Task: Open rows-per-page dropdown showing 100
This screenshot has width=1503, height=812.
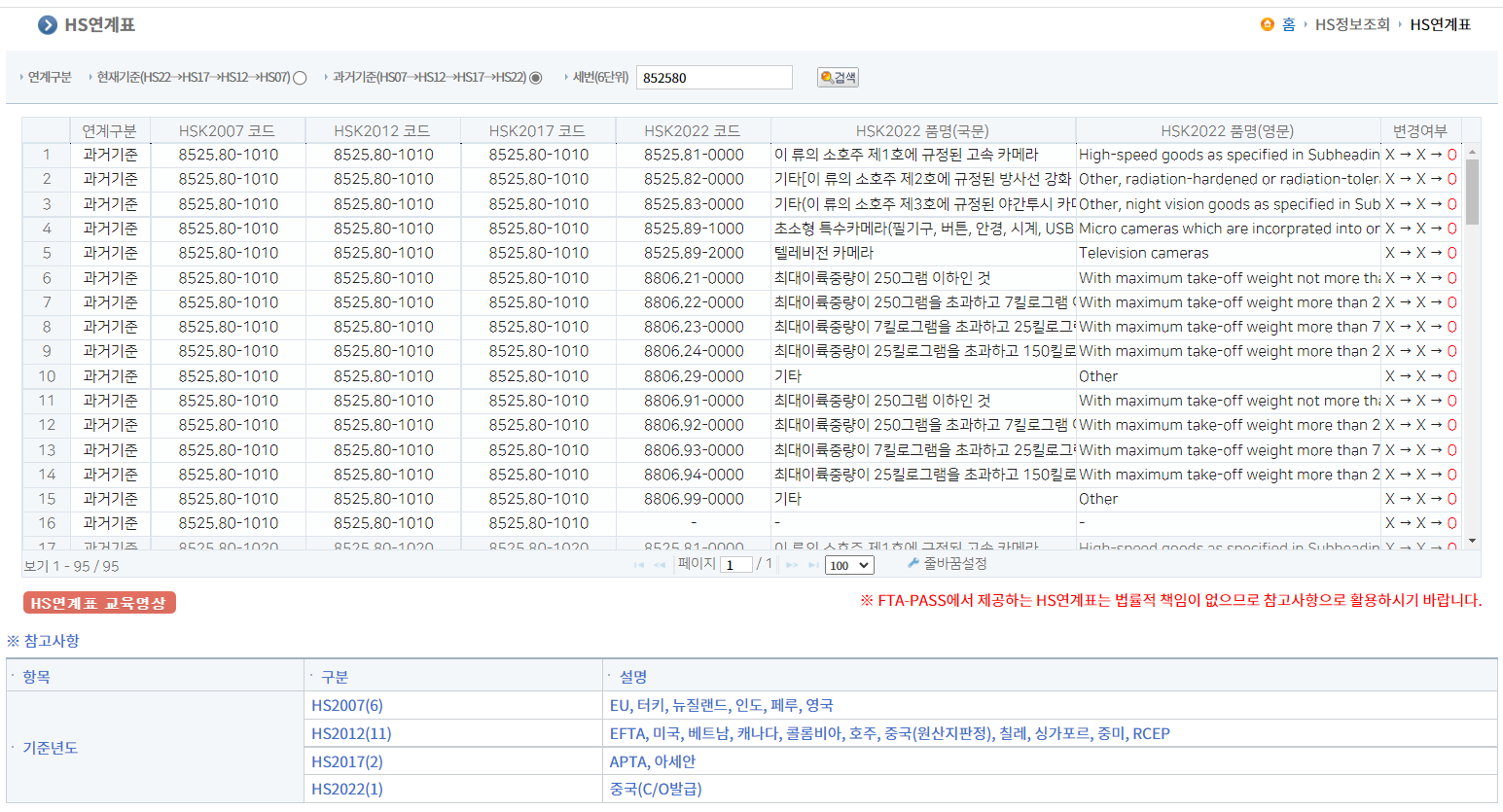Action: tap(849, 565)
